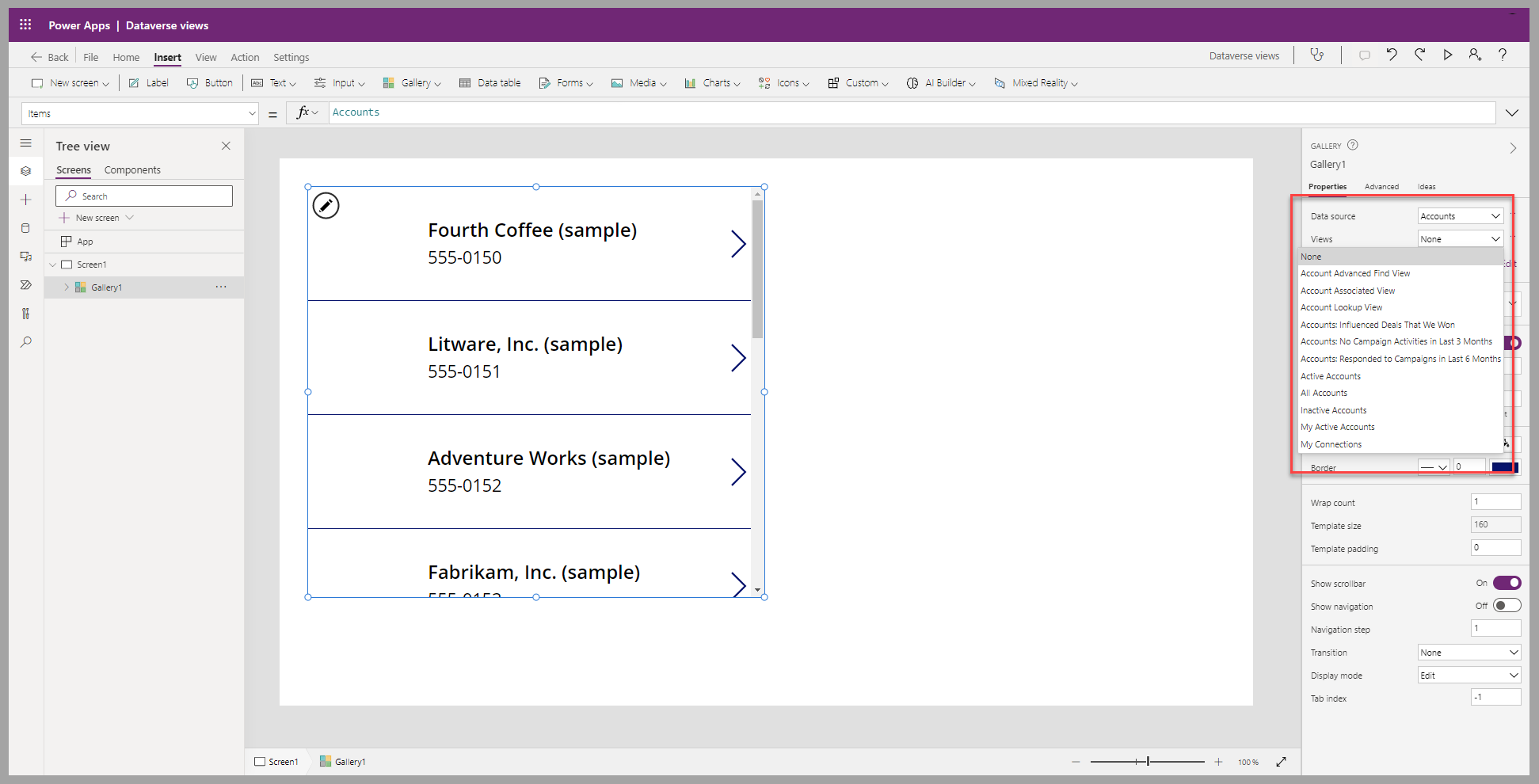1539x784 pixels.
Task: Select the Tree view layers icon
Action: point(26,171)
